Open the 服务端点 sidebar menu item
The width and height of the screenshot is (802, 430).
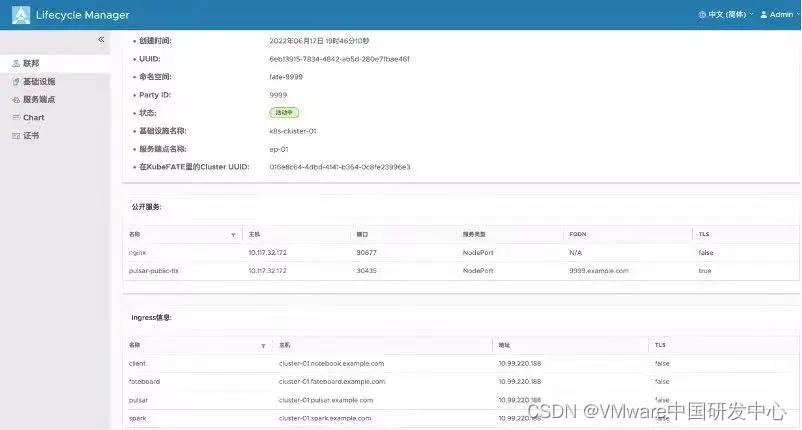click(55, 99)
